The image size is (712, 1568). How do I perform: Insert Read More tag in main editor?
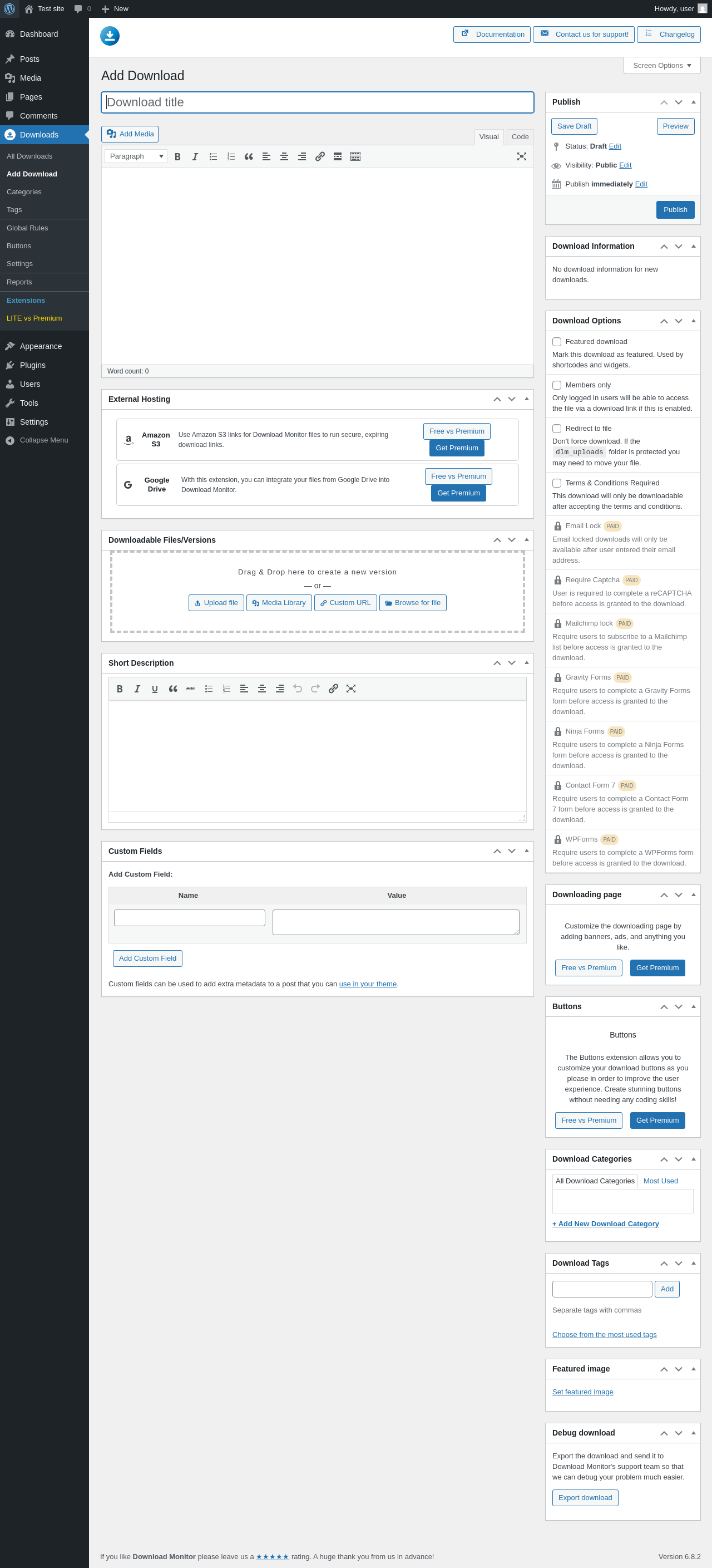click(x=338, y=156)
